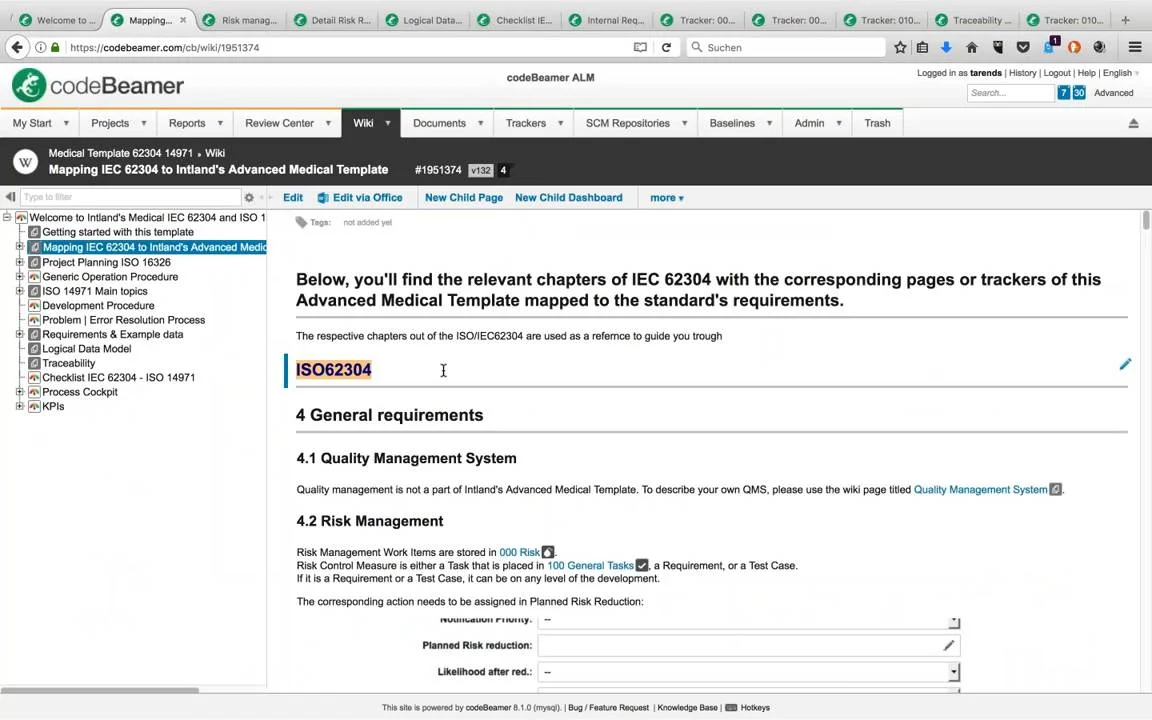Open the blue downloads arrow icon
Screen dimensions: 1152x720
pos(946,47)
